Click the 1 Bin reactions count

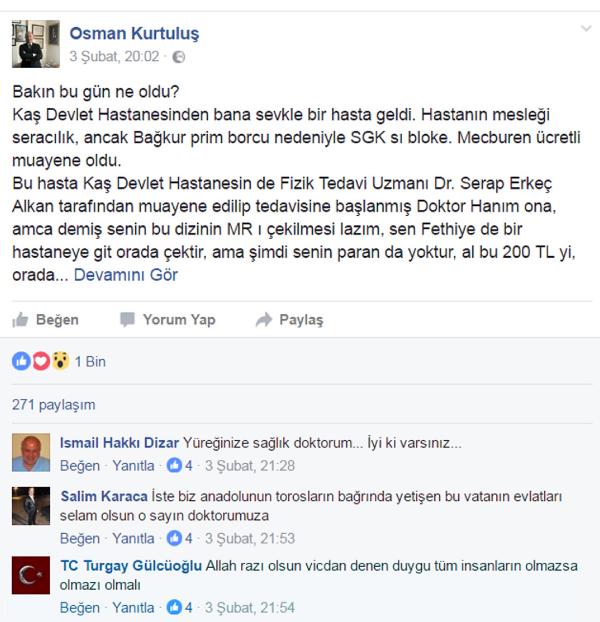(x=90, y=361)
